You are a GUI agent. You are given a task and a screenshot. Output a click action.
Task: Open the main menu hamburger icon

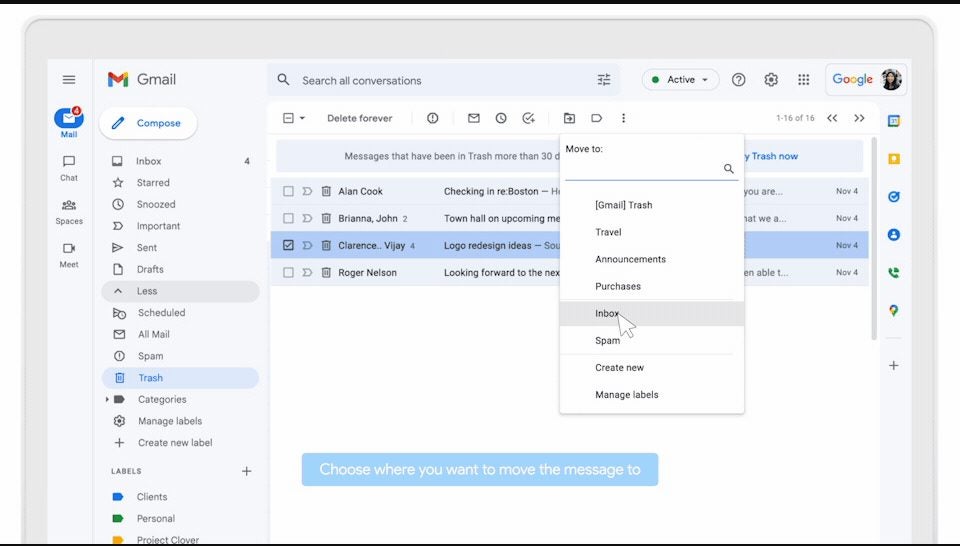(69, 80)
